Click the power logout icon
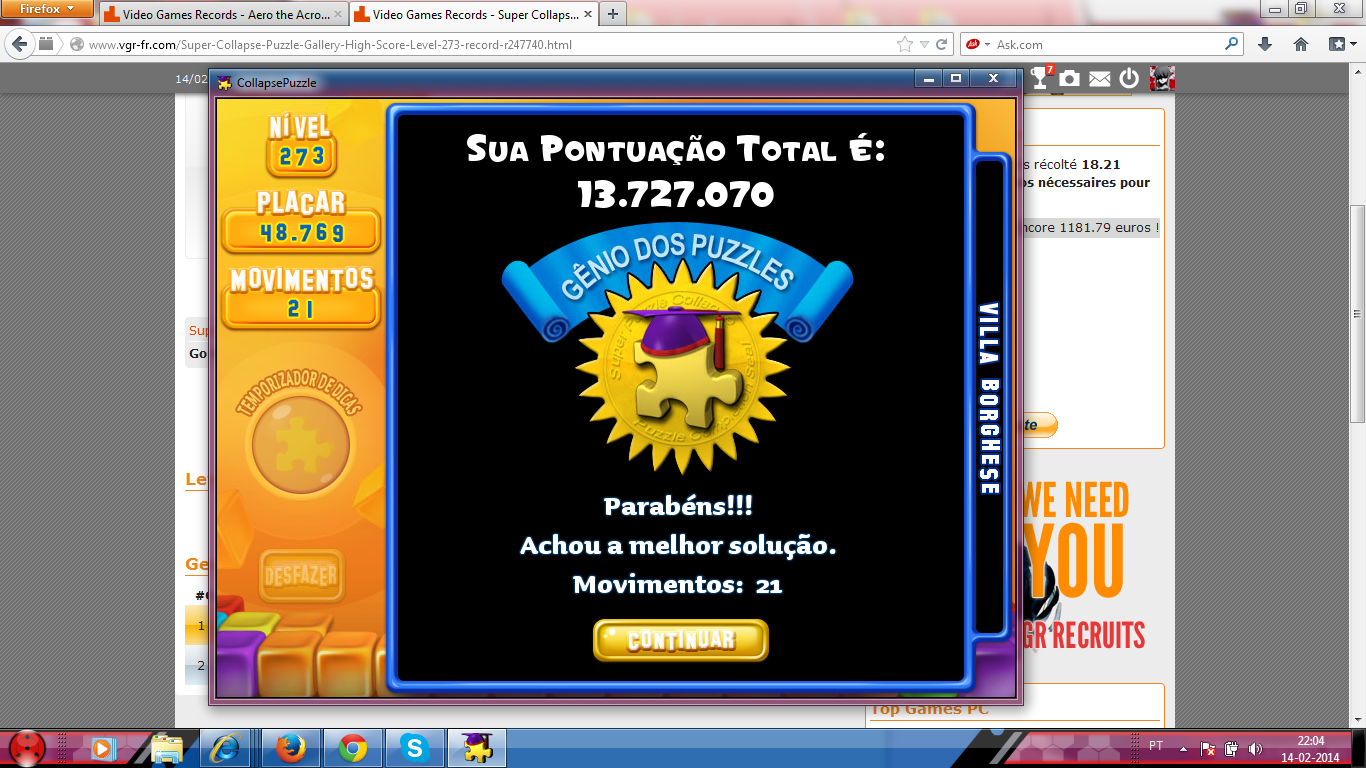The image size is (1366, 768). click(x=1129, y=78)
